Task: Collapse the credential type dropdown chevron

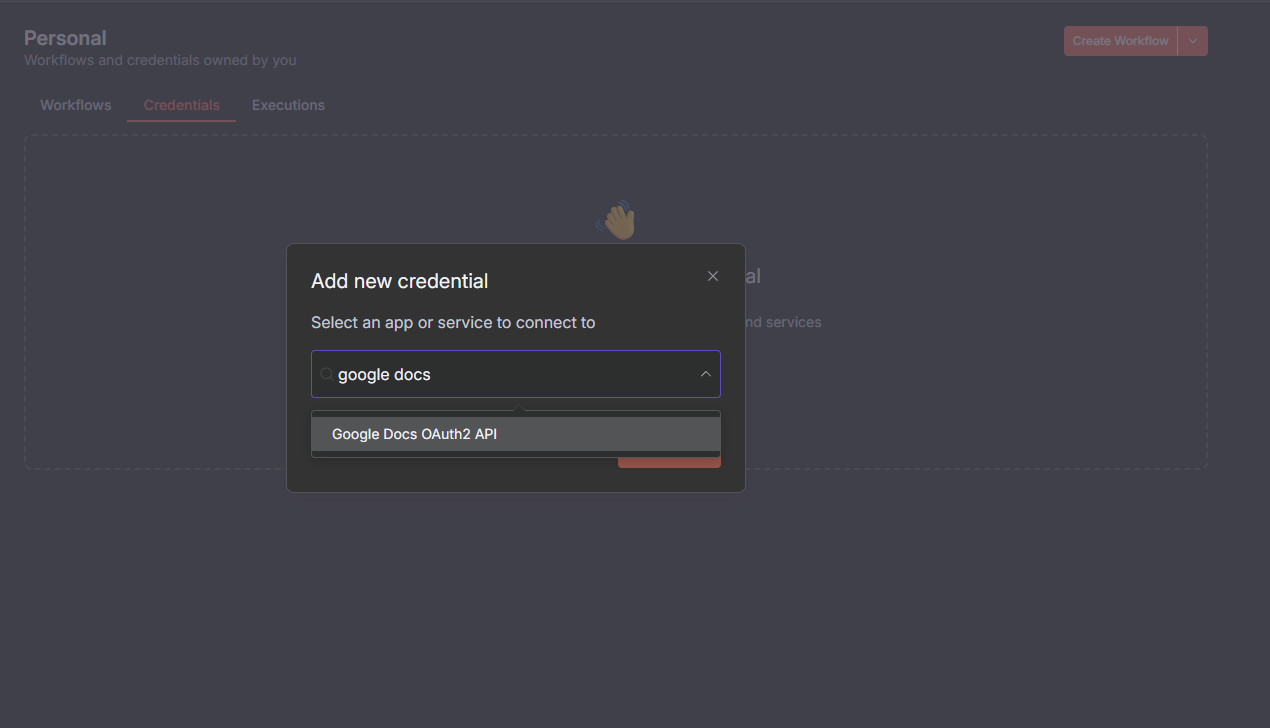Action: pyautogui.click(x=705, y=374)
